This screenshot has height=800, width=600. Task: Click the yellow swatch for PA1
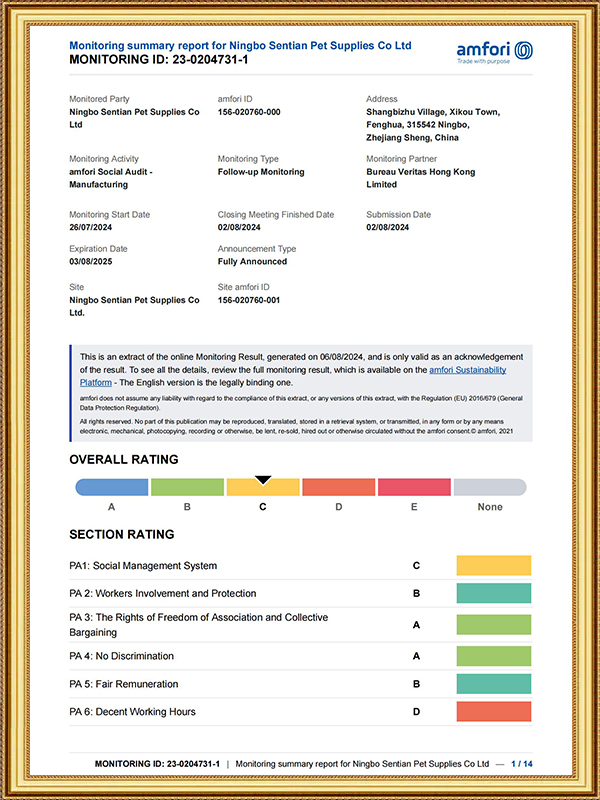[494, 565]
